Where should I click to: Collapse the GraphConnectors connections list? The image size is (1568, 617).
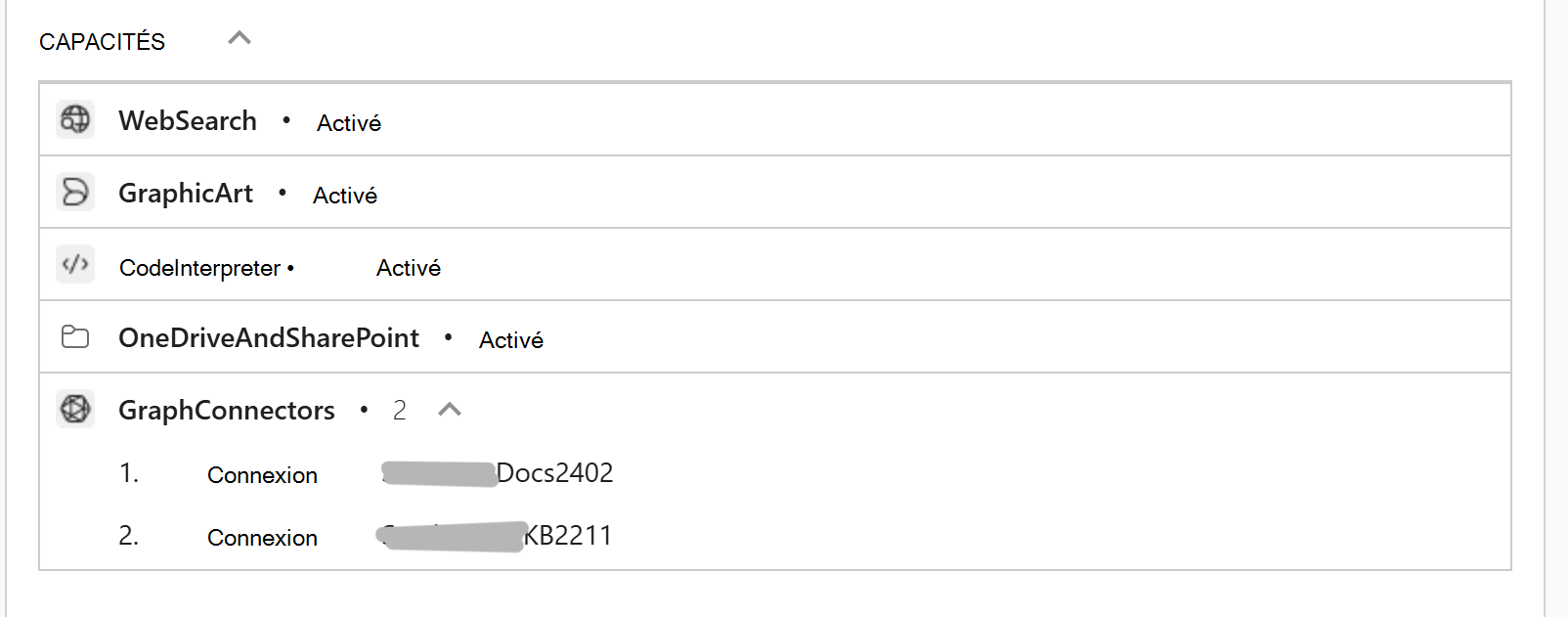tap(451, 410)
